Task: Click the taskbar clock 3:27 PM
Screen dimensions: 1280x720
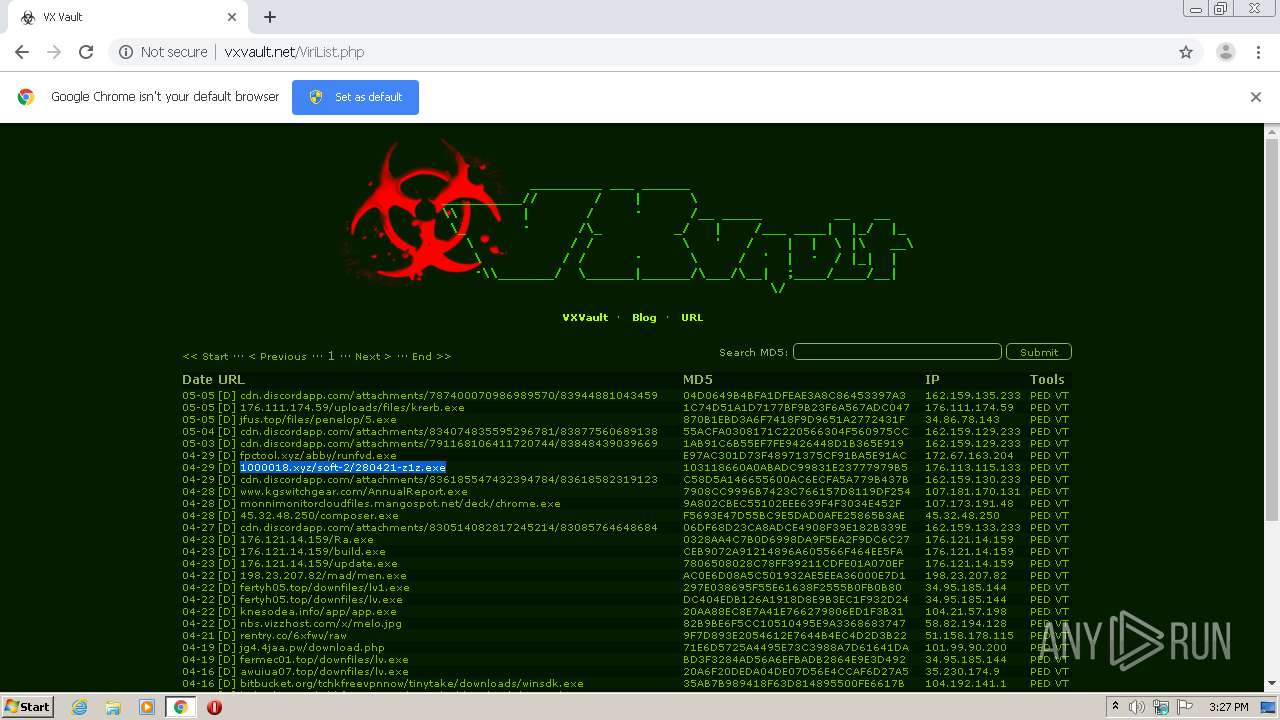Action: (x=1228, y=707)
